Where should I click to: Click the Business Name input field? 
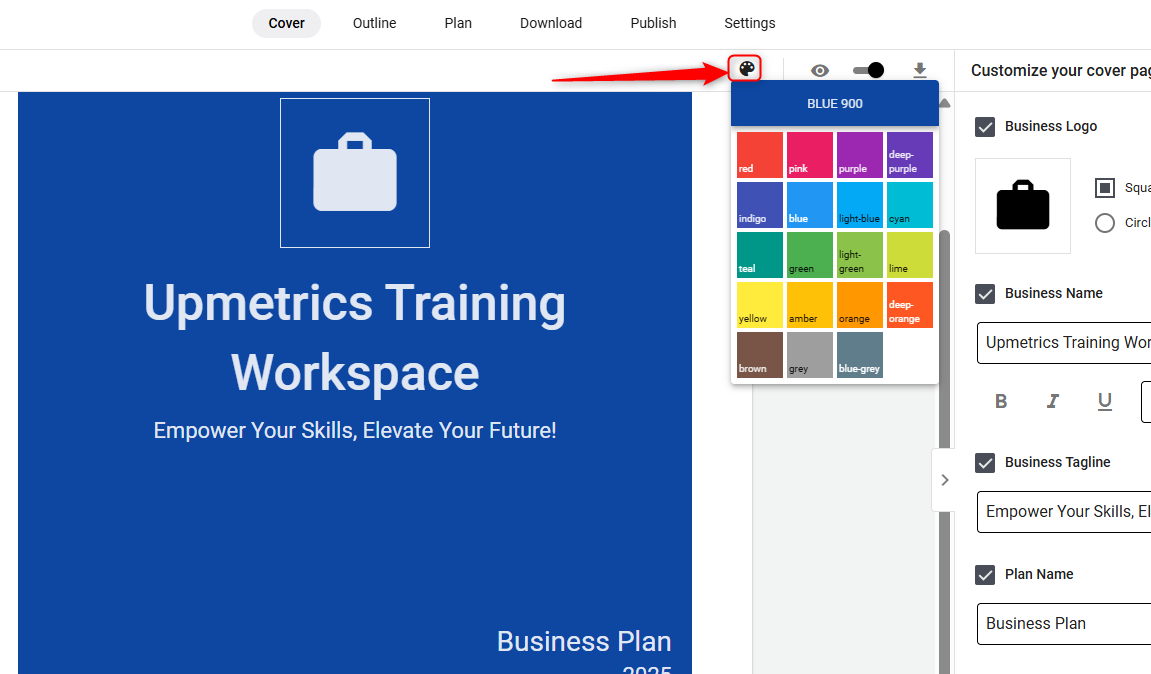pos(1064,343)
